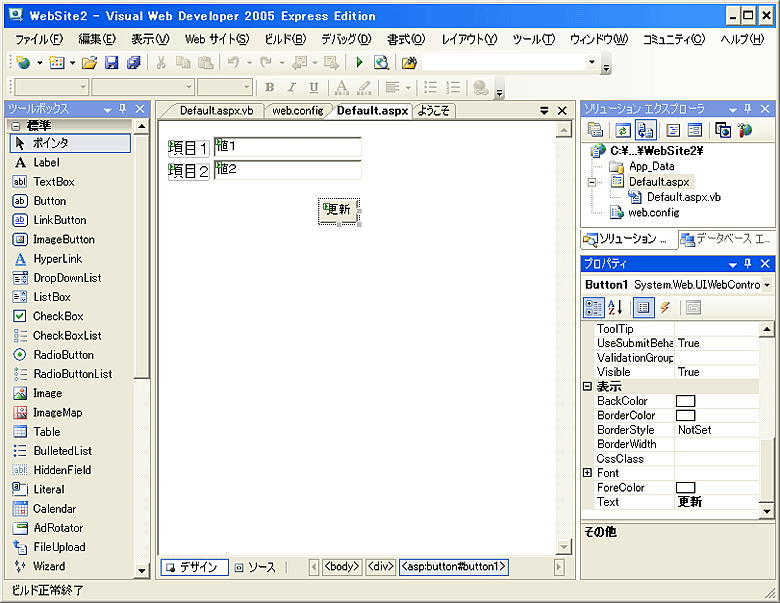Sort properties alphabetically with A-Z icon
780x603 pixels.
tap(615, 307)
